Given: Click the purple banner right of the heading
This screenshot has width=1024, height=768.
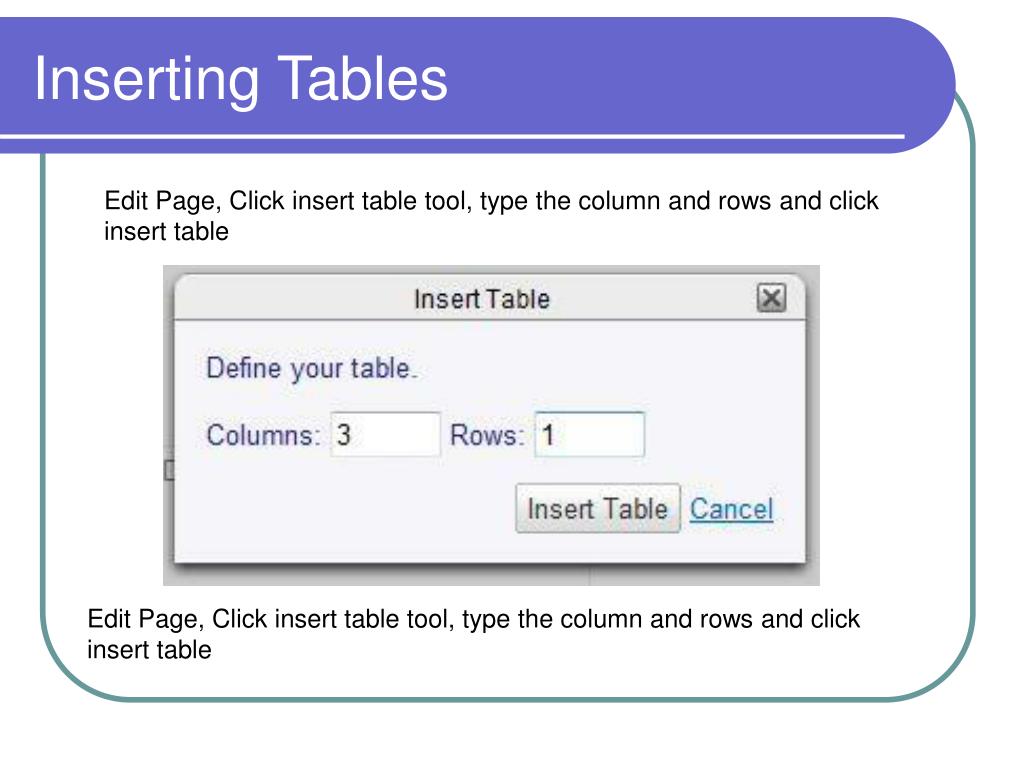Looking at the screenshot, I should 686,75.
